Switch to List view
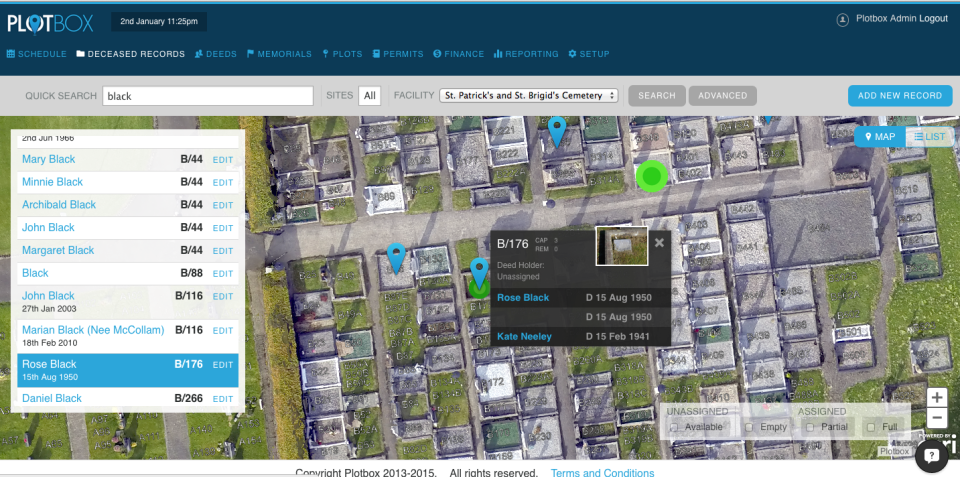This screenshot has height=477, width=960. (929, 137)
